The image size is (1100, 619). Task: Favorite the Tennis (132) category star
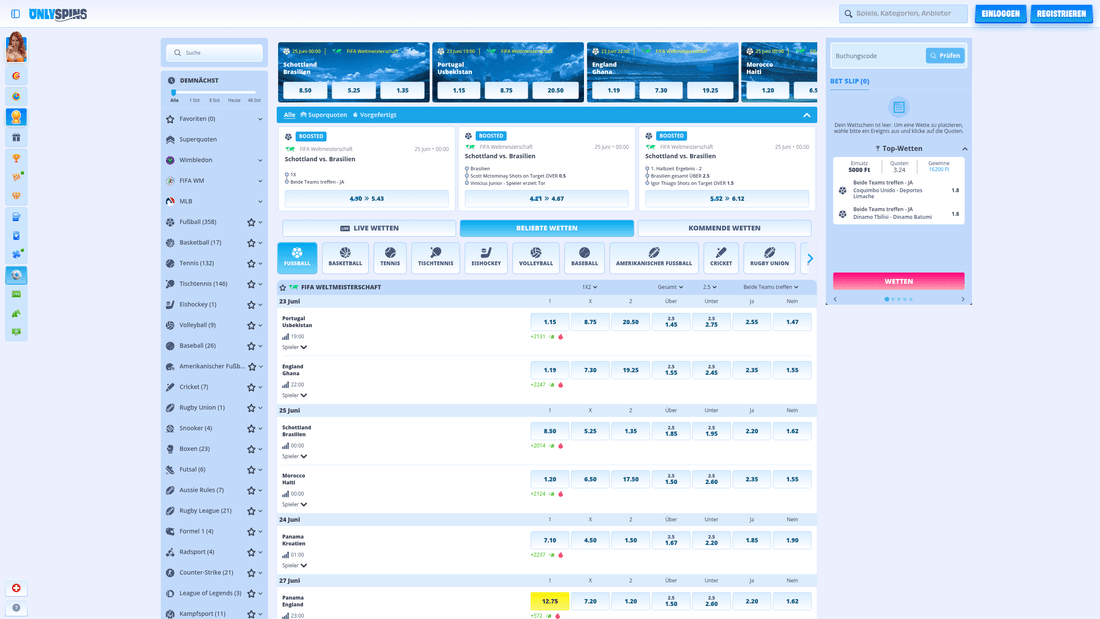pos(251,264)
